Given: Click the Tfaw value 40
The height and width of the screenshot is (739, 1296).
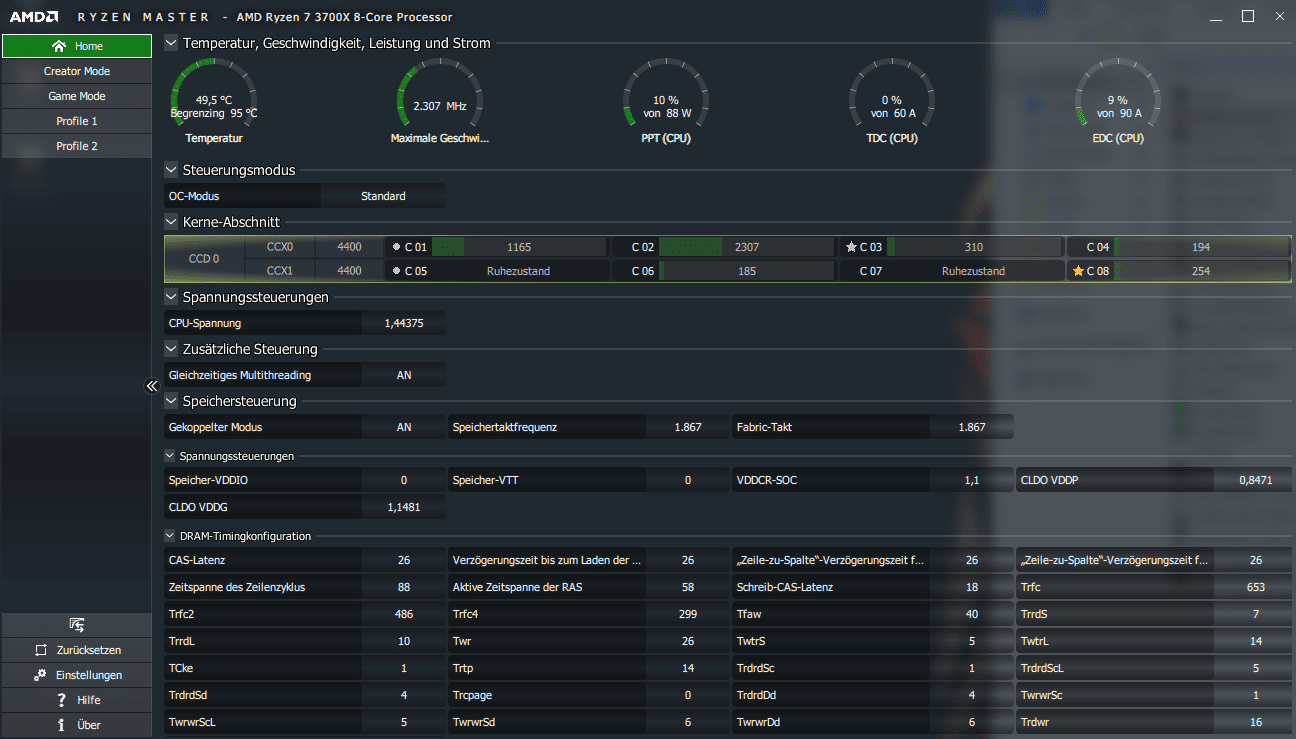Looking at the screenshot, I should tap(972, 614).
